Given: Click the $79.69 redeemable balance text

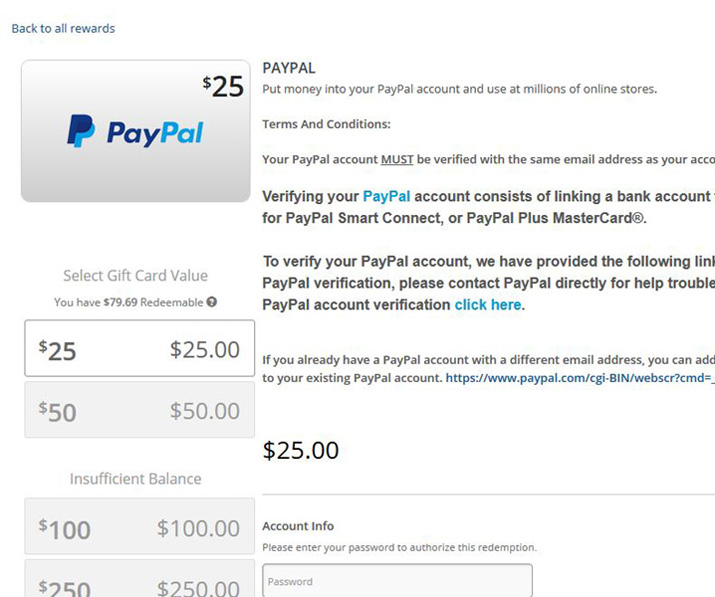Looking at the screenshot, I should (x=121, y=302).
